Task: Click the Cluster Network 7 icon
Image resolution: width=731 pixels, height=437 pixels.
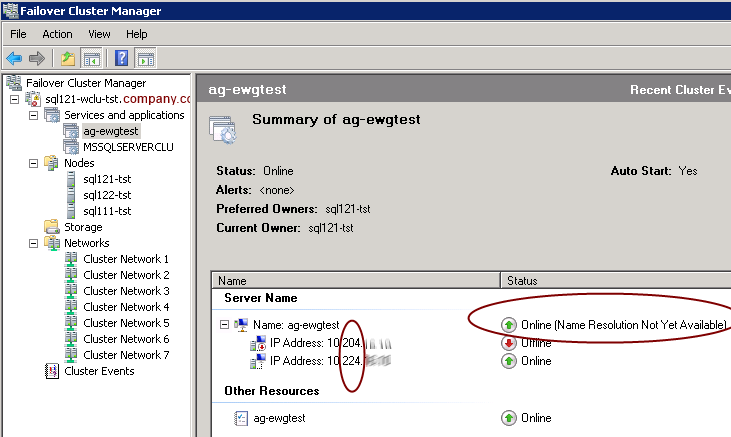Action: click(71, 355)
